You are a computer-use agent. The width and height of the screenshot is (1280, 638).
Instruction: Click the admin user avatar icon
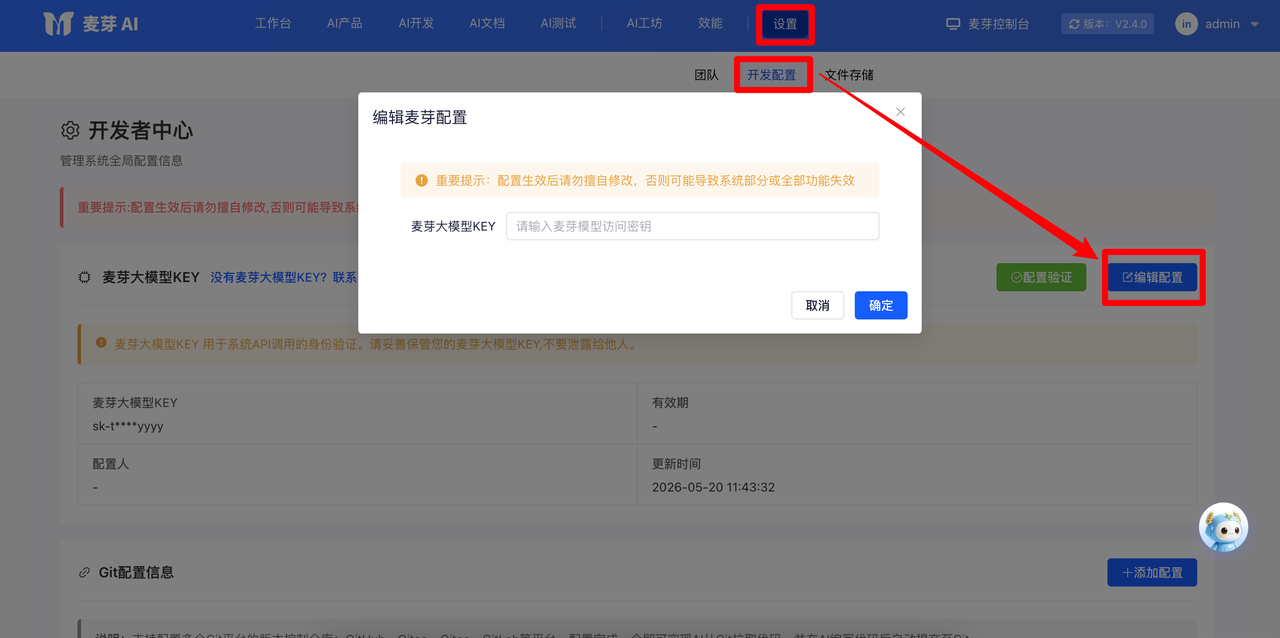1186,24
